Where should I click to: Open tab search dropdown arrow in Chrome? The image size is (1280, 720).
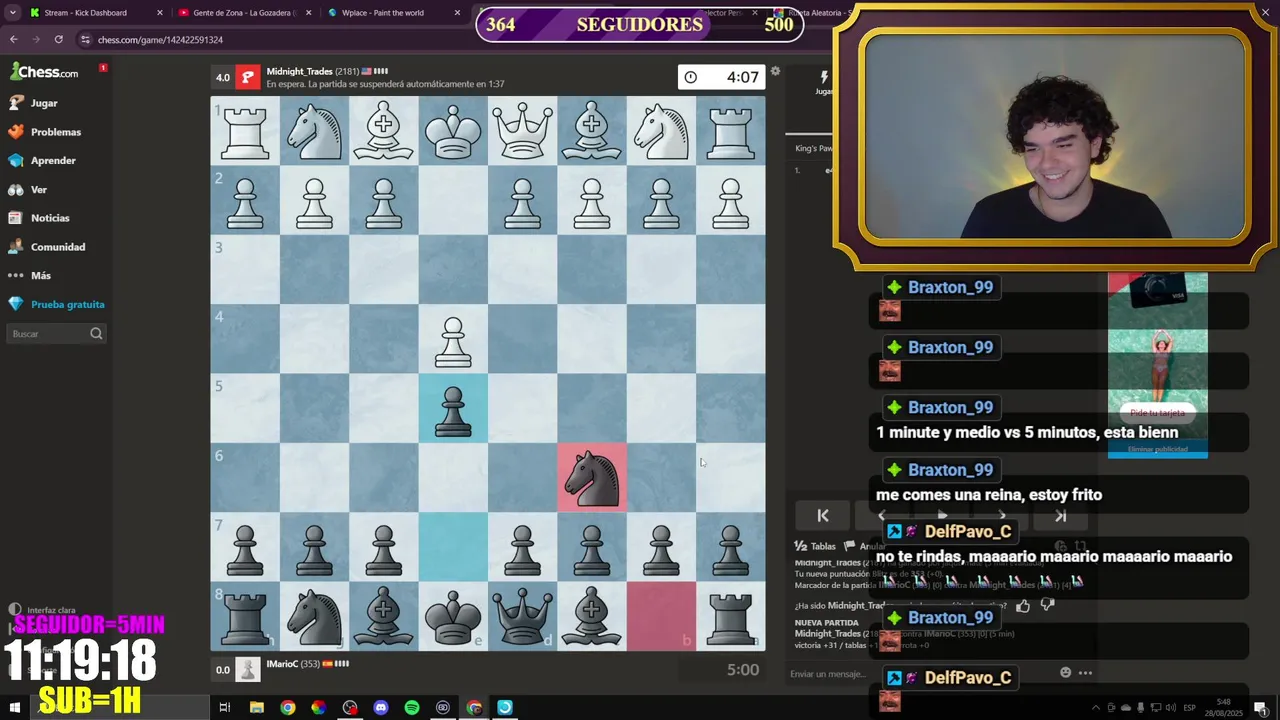click(12, 13)
